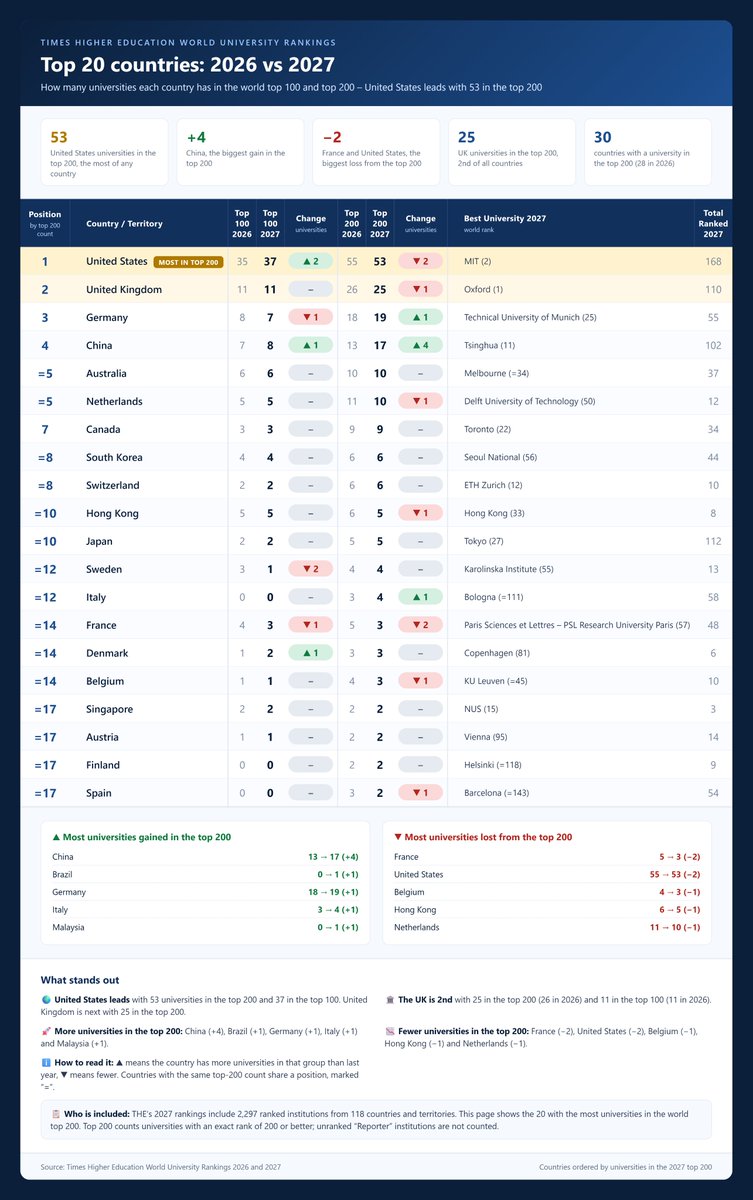Click Brazil in the gained list
753x1200 pixels.
click(x=64, y=874)
